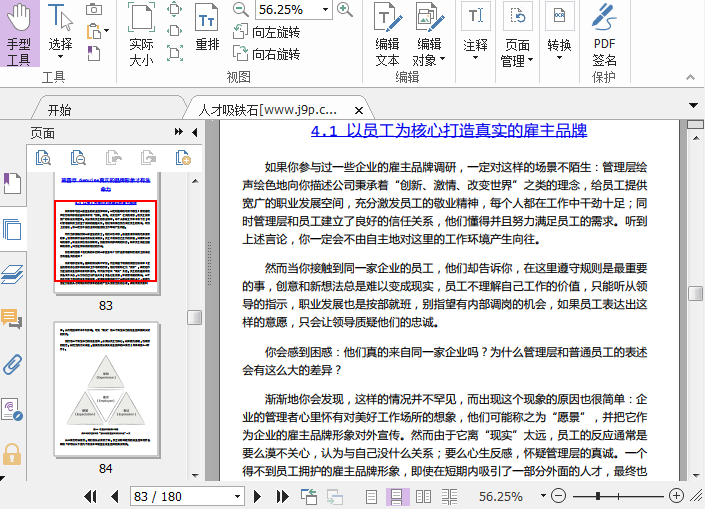Open the Comment (注释) menu

click(x=475, y=32)
